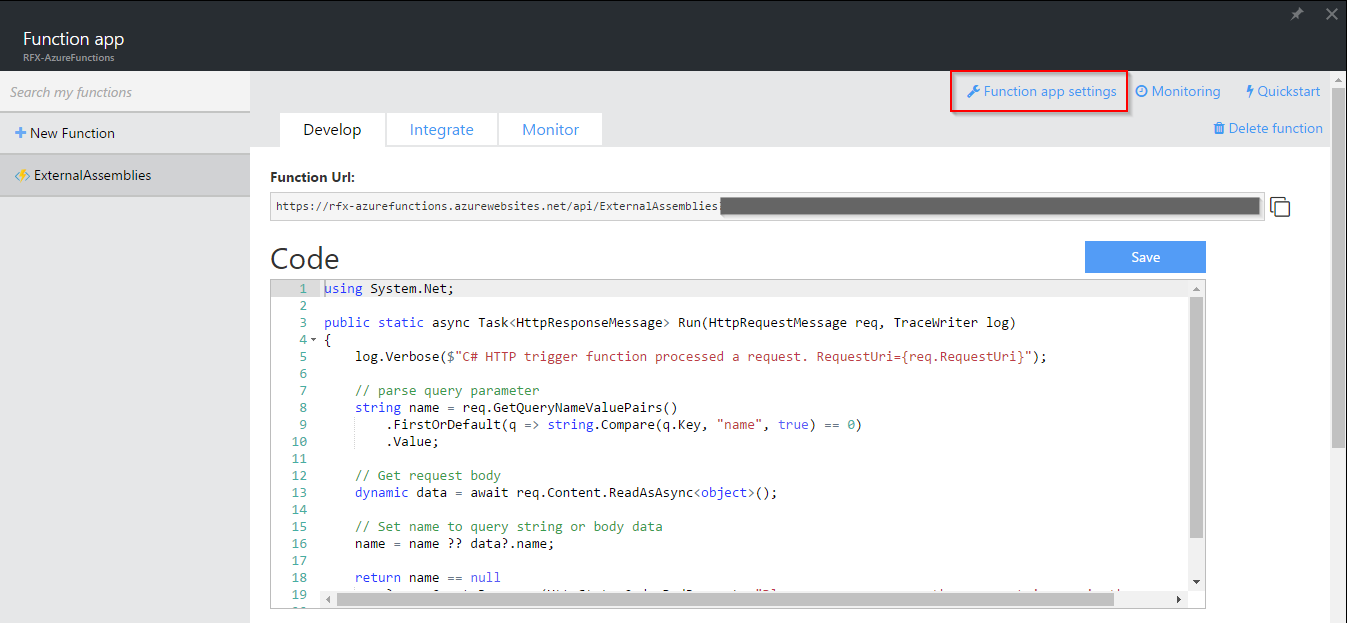This screenshot has width=1347, height=623.
Task: Click the wrench icon for Function app settings
Action: (973, 92)
